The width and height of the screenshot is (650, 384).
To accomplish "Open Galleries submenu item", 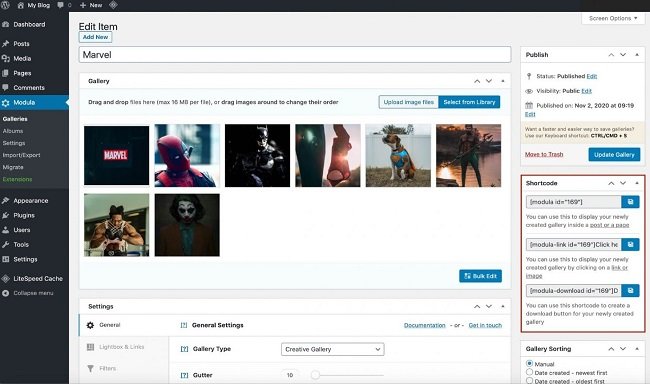I will click(x=15, y=119).
